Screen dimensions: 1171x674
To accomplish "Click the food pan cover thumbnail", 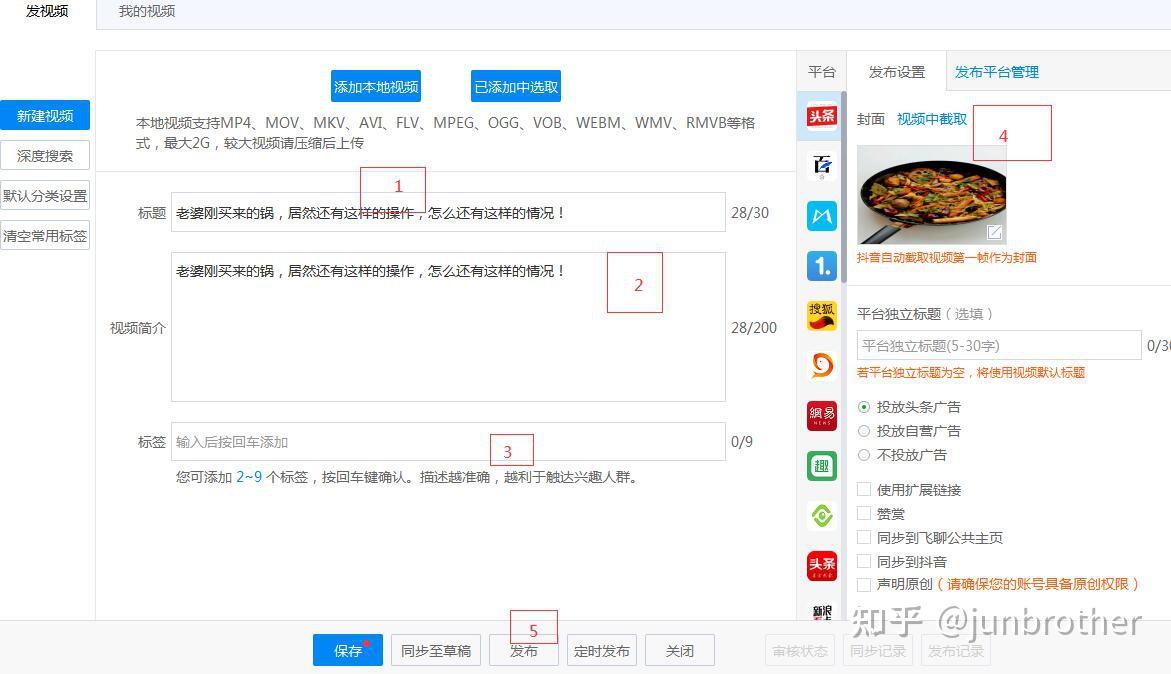I will pos(931,195).
